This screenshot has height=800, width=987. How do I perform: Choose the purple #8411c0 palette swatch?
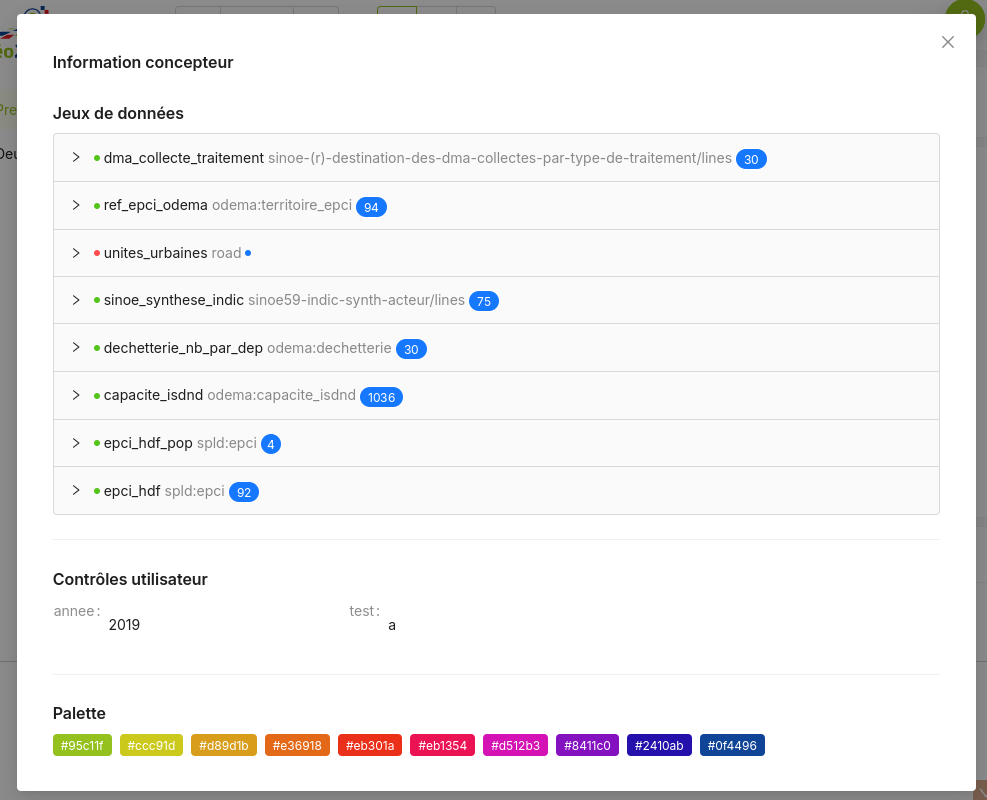(x=587, y=745)
